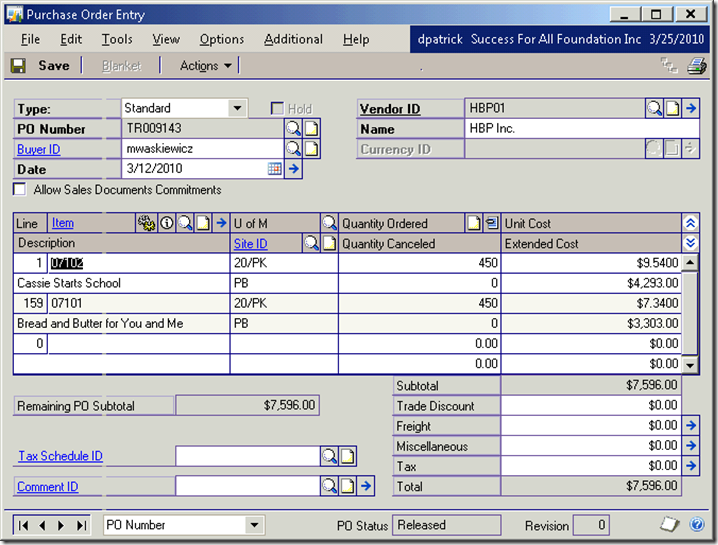Expand the Type Standard dropdown

(238, 109)
